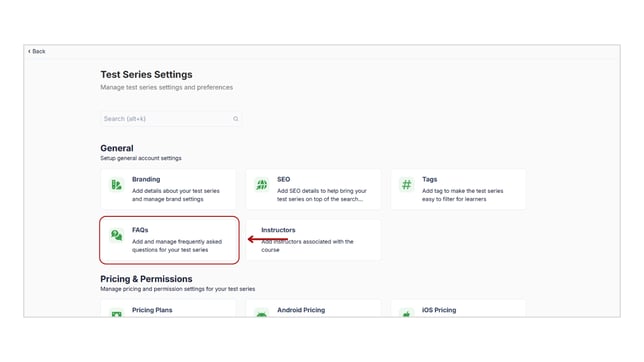Click 'Setup general account settings' text
Viewport: 644px width, 362px height.
coord(141,158)
